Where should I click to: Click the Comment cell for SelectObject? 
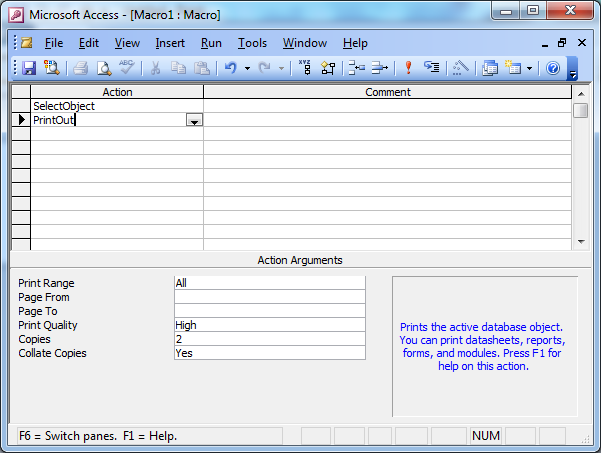387,106
